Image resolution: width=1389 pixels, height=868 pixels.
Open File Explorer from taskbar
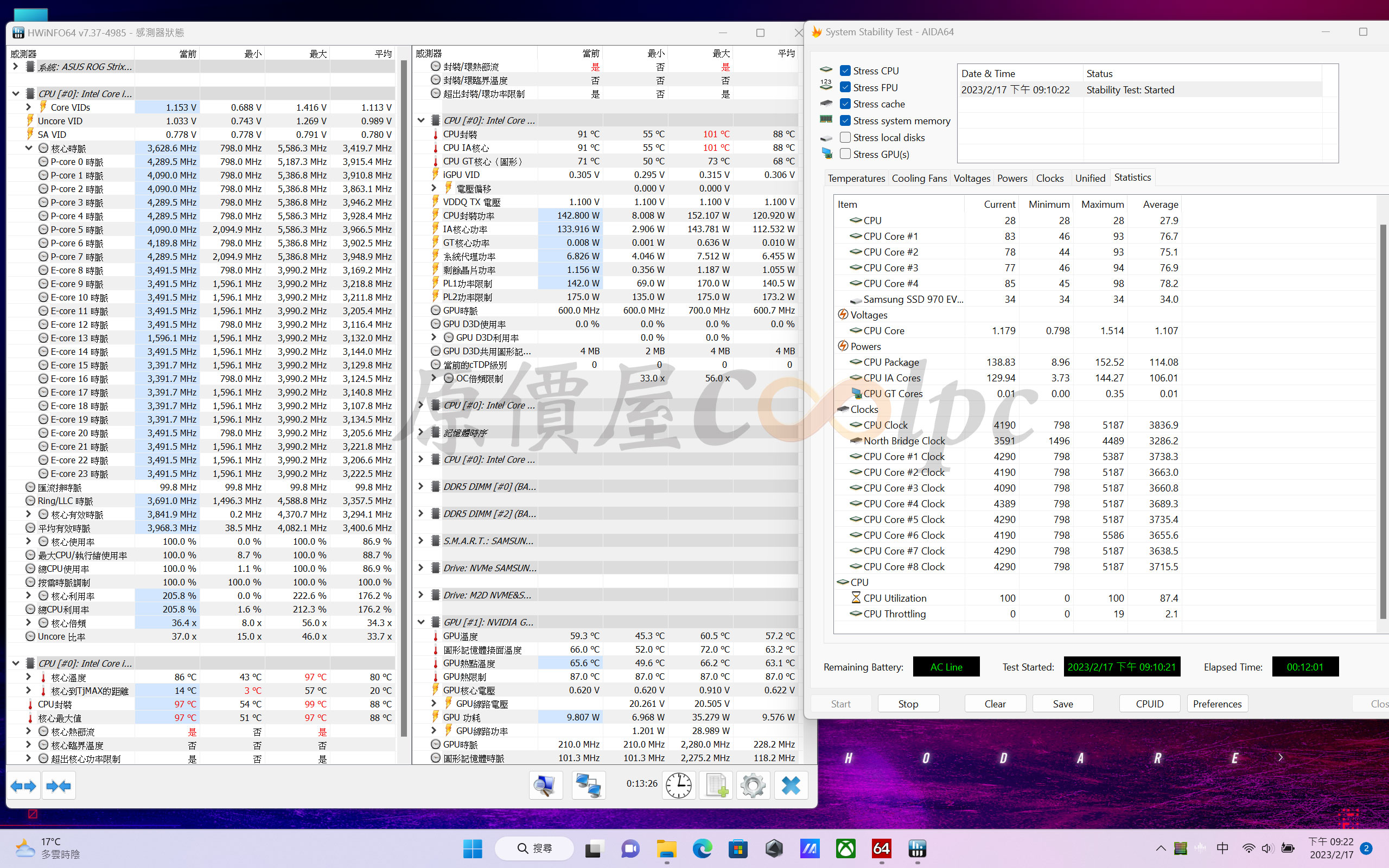[x=666, y=848]
